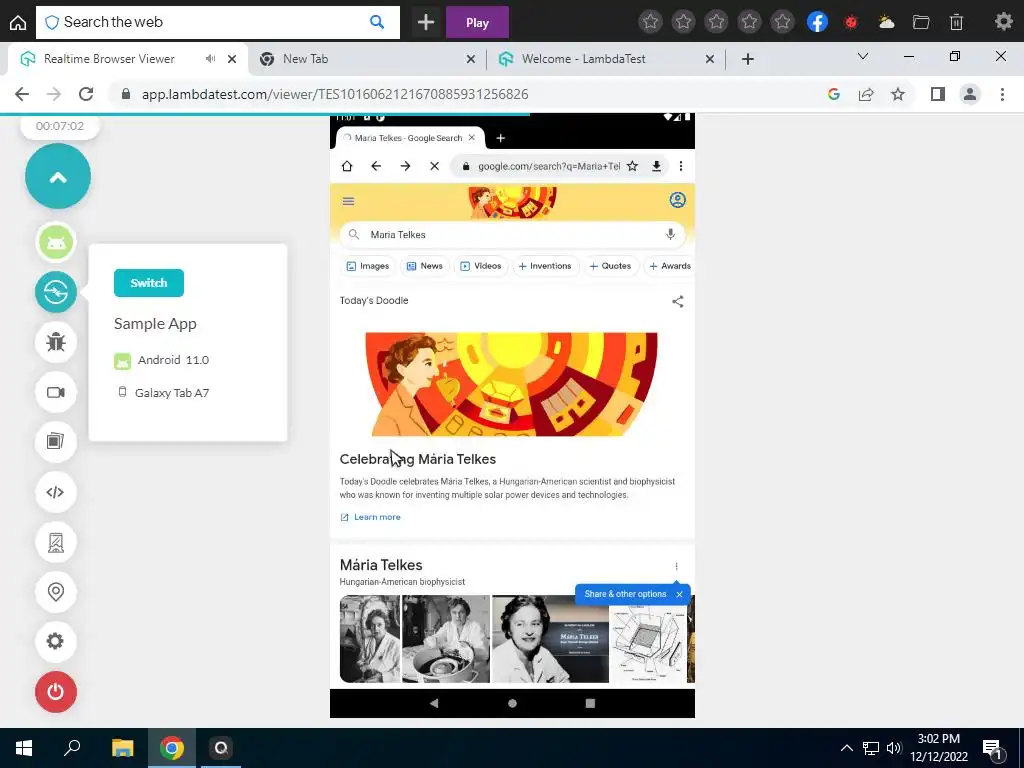Open the Google account icon
This screenshot has width=1024, height=768.
tap(677, 200)
